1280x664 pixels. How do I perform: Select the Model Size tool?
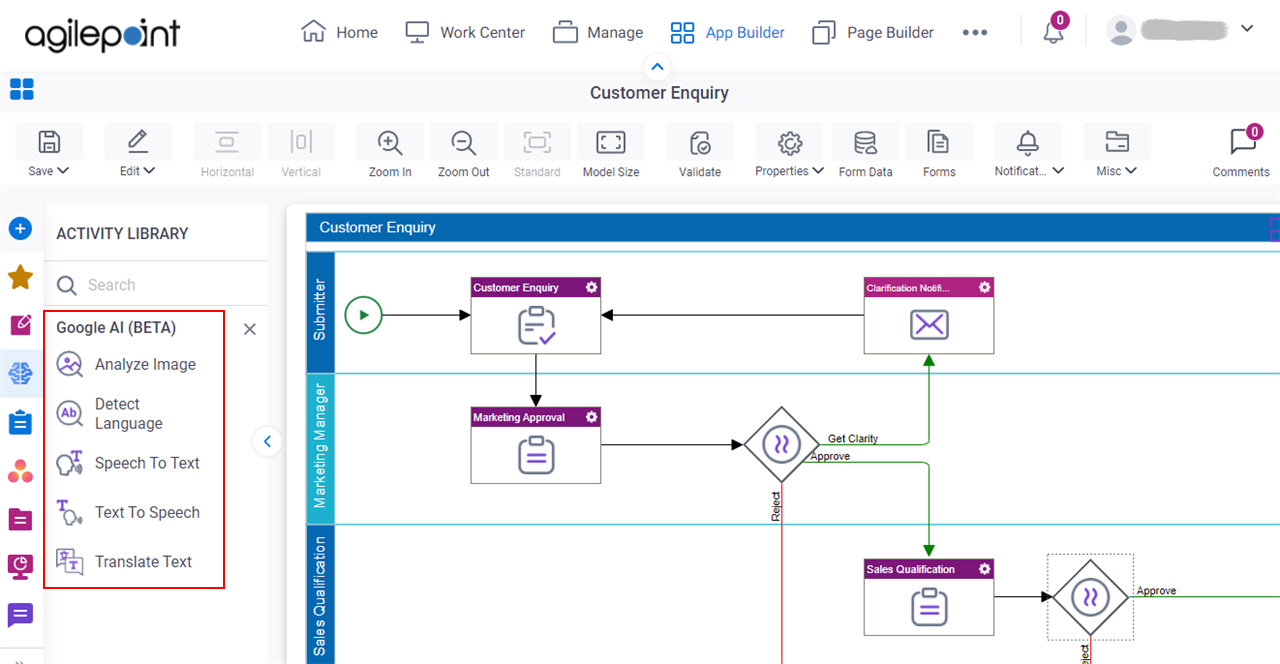pos(610,142)
